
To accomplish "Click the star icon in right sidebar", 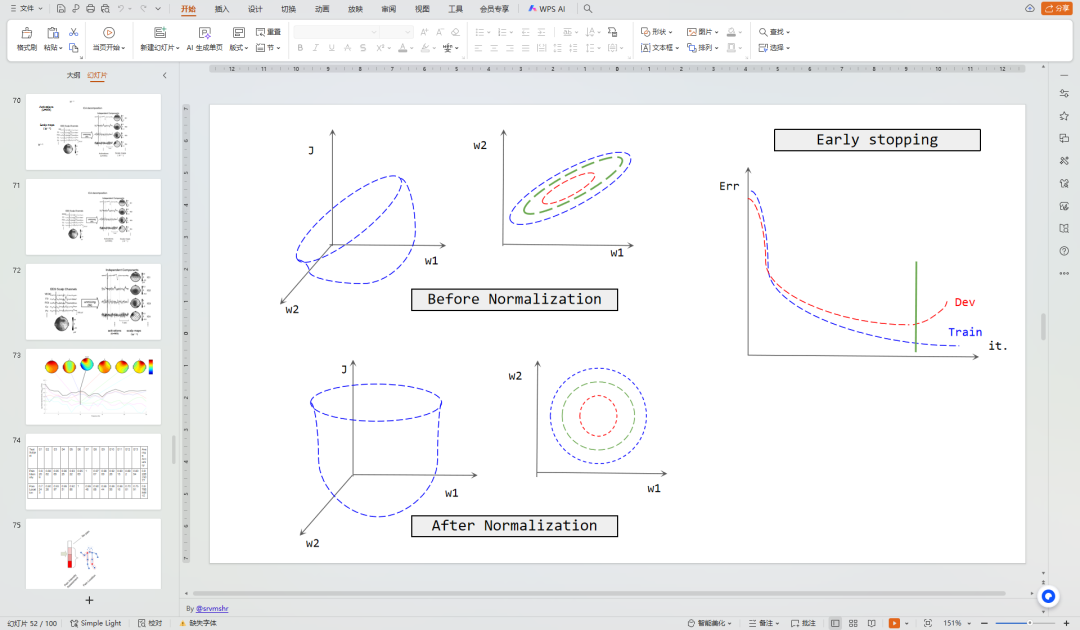I will [x=1064, y=116].
